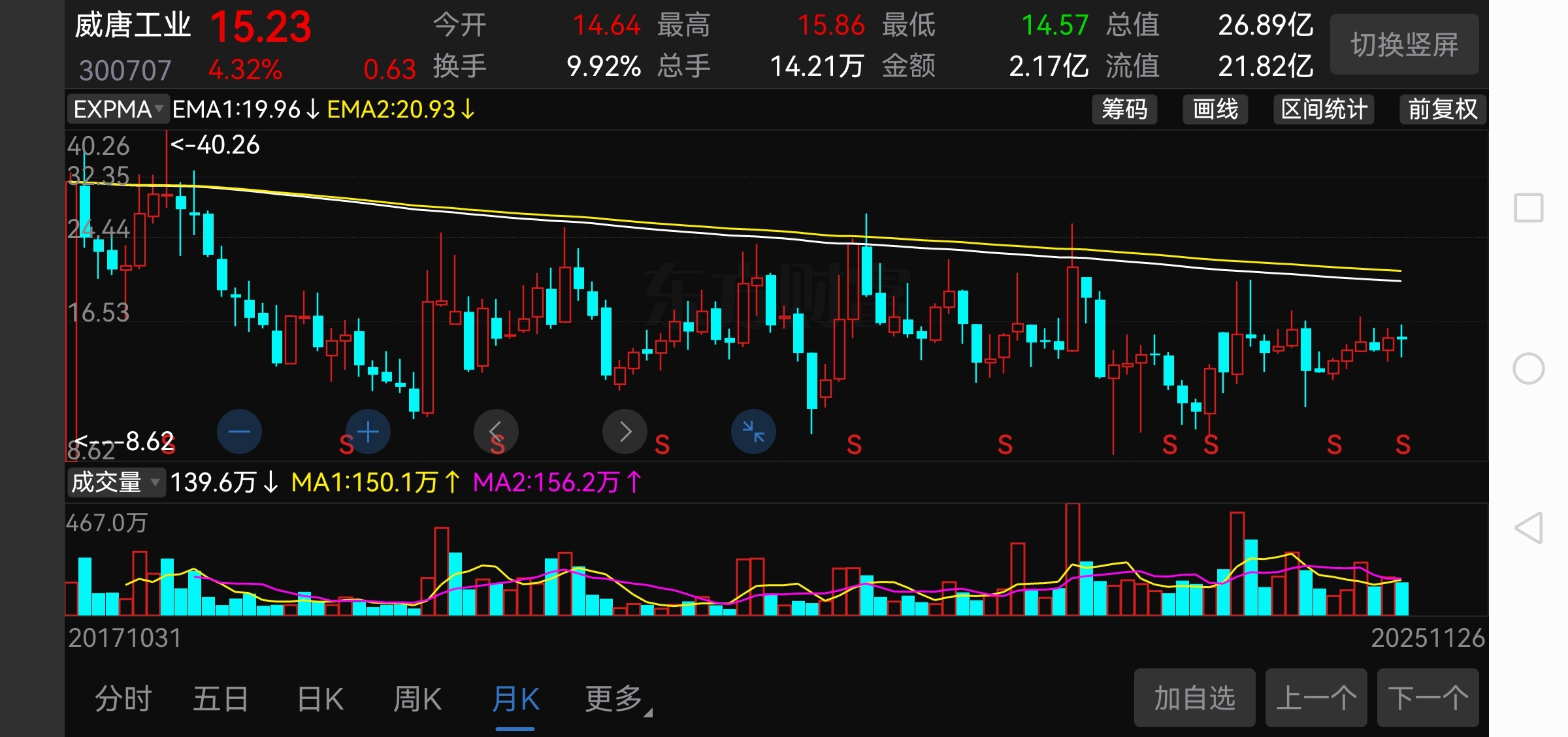
Task: Click the zoom in plus icon
Action: [368, 432]
